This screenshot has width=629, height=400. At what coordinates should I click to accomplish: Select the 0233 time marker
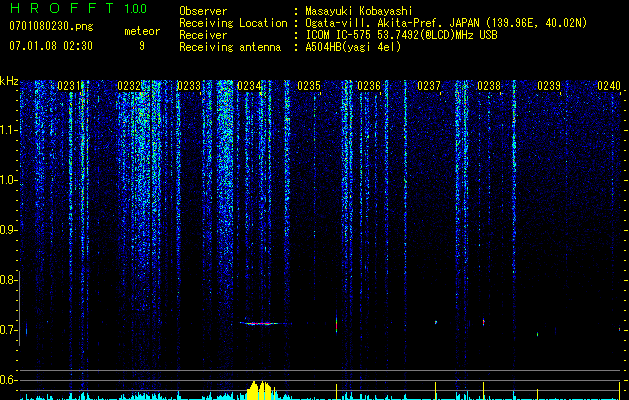189,85
